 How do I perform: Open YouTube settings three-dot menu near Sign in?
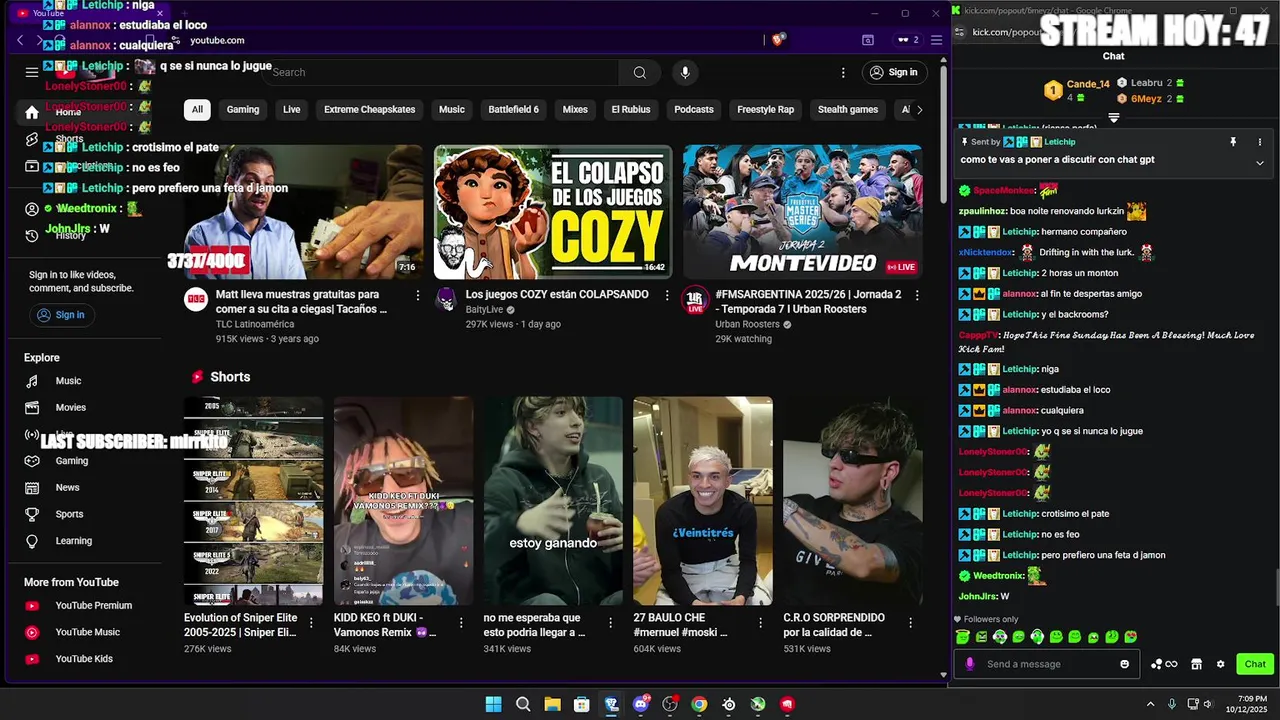(x=843, y=72)
